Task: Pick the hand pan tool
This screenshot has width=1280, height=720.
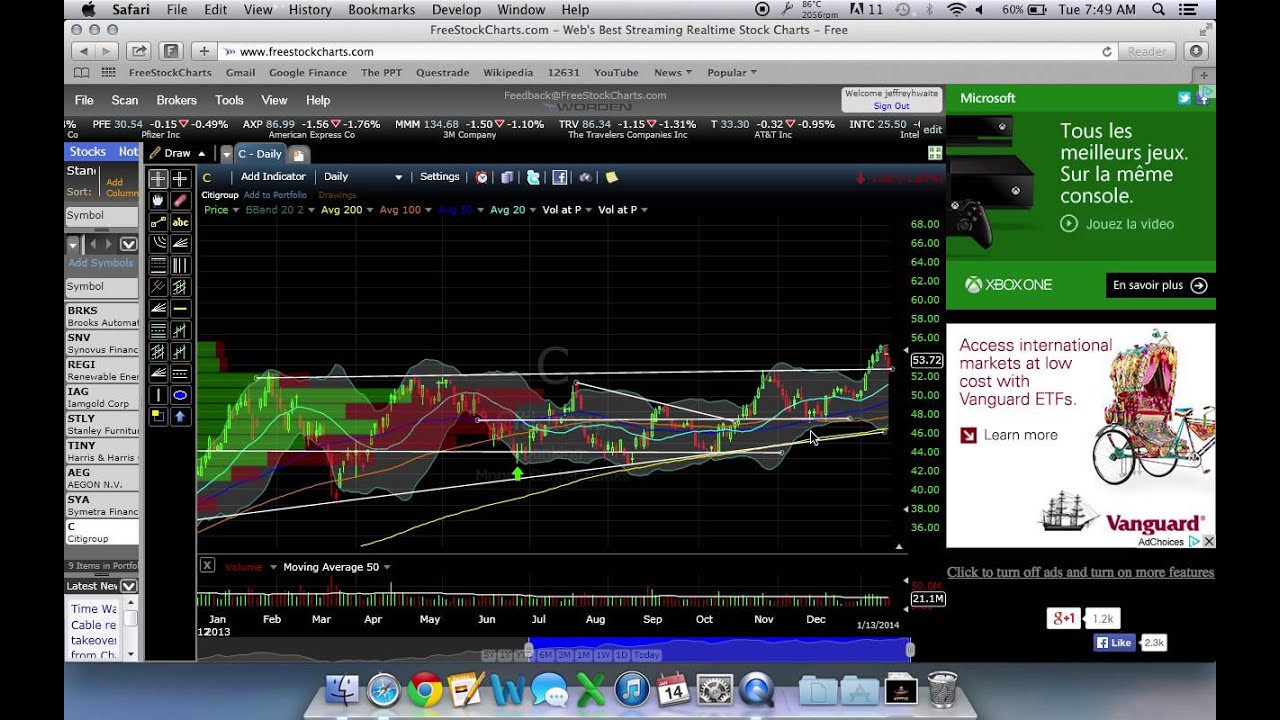Action: (159, 200)
